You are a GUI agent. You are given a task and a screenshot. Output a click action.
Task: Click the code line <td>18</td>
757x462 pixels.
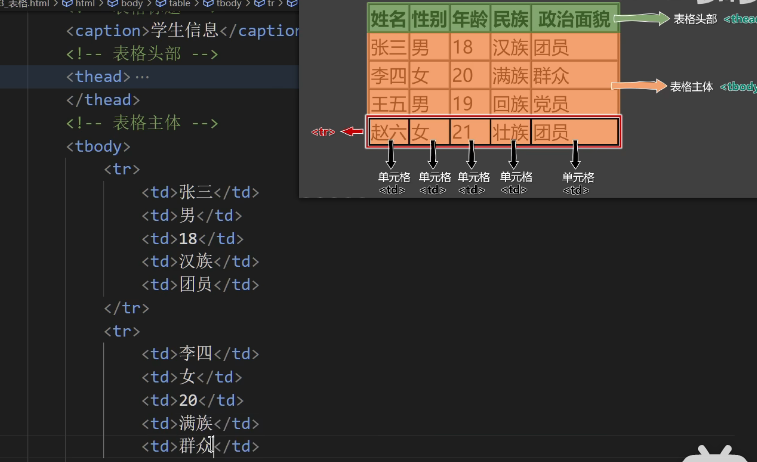point(193,238)
